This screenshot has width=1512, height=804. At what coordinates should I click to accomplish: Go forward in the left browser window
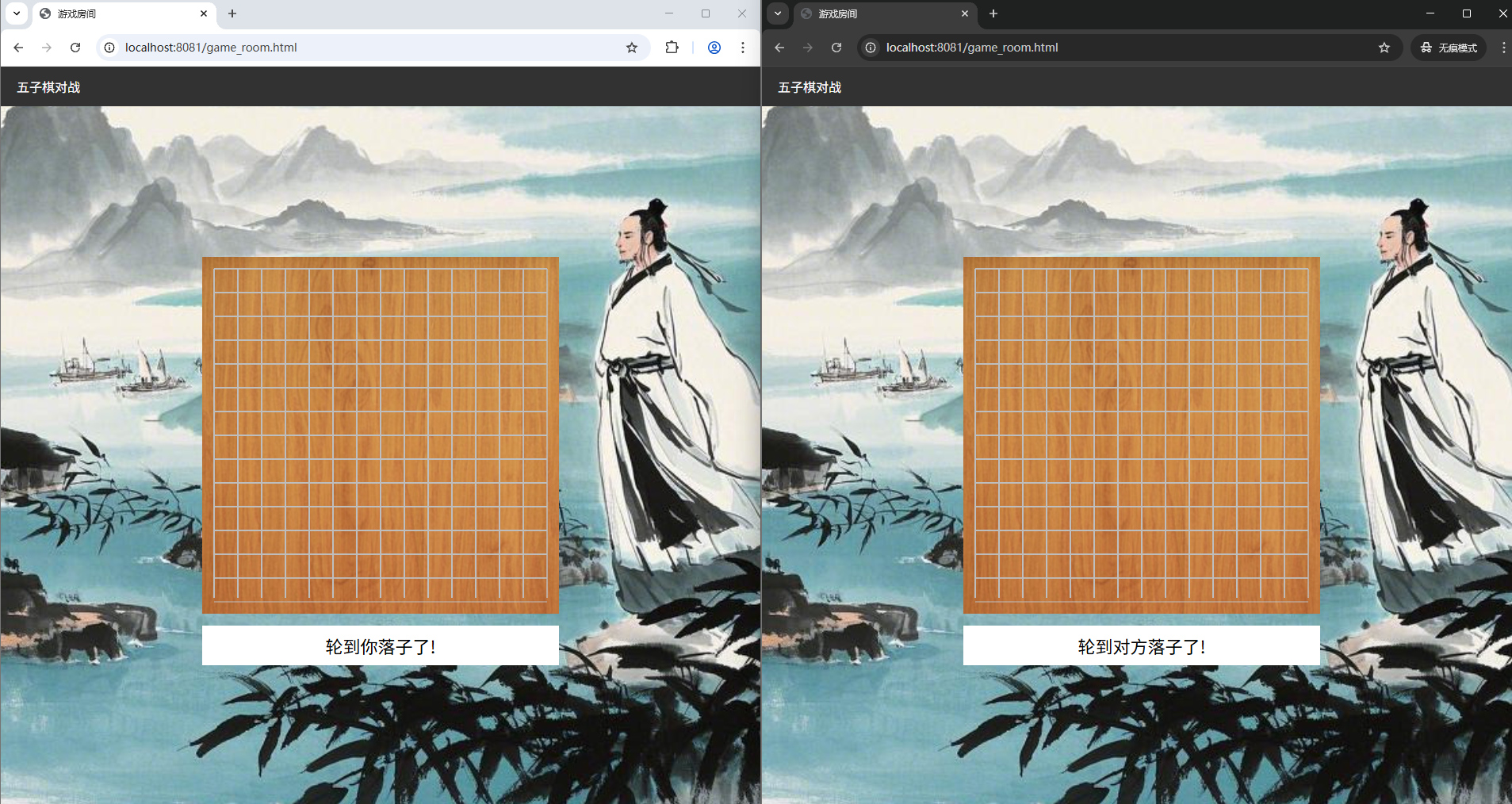tap(47, 48)
